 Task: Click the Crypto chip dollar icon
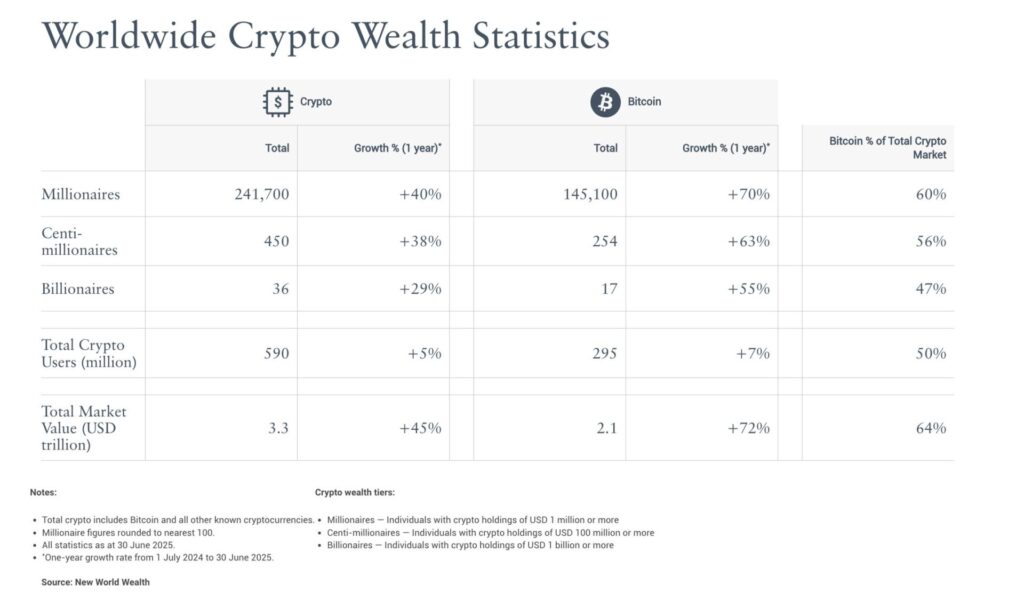[277, 101]
